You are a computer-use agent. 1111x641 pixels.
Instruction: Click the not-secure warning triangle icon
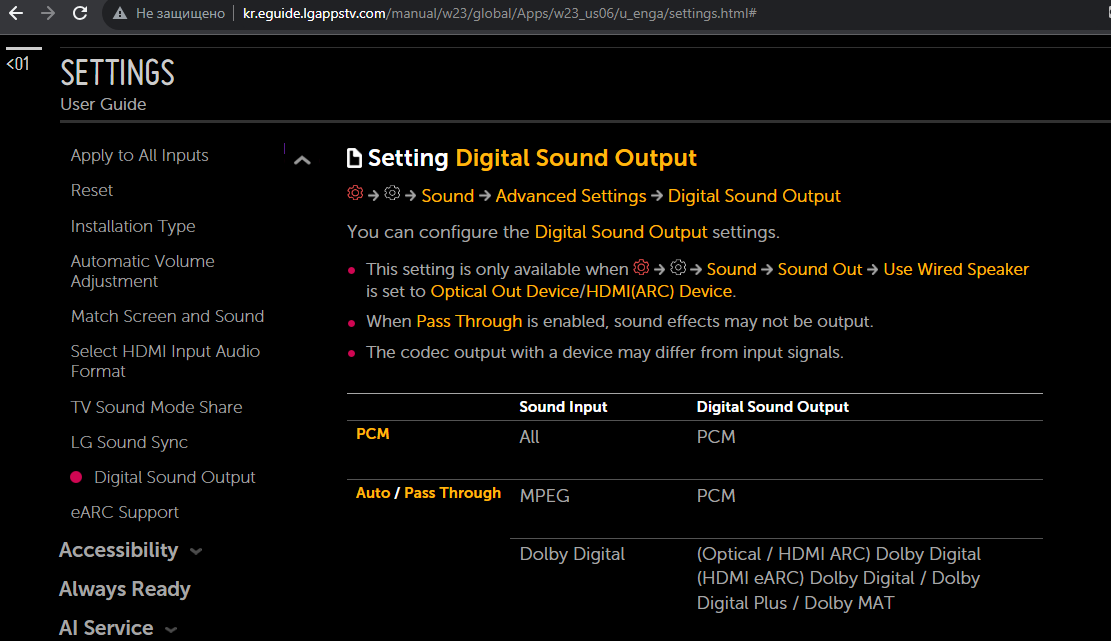coord(120,14)
